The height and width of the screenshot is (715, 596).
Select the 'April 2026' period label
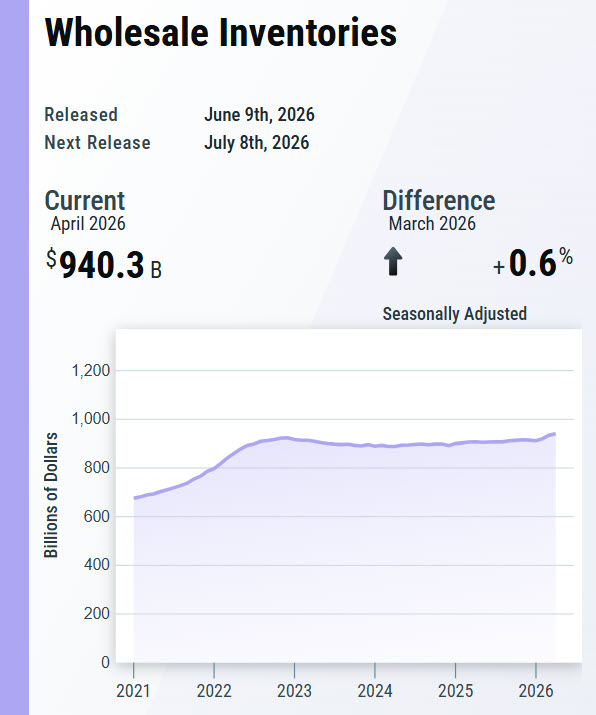[x=88, y=224]
